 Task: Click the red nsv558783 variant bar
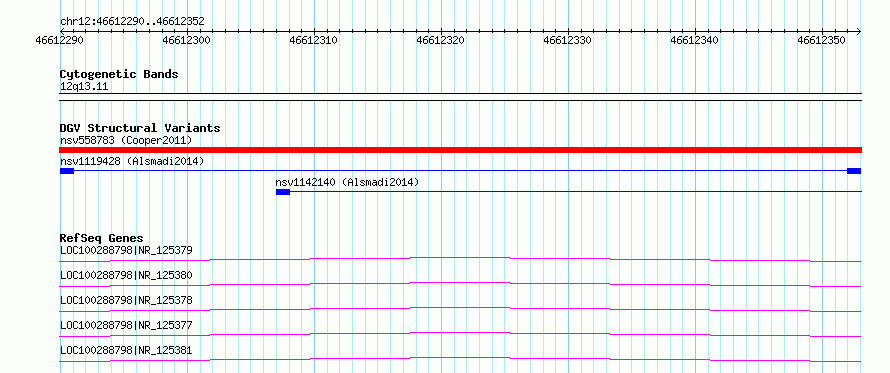point(460,150)
